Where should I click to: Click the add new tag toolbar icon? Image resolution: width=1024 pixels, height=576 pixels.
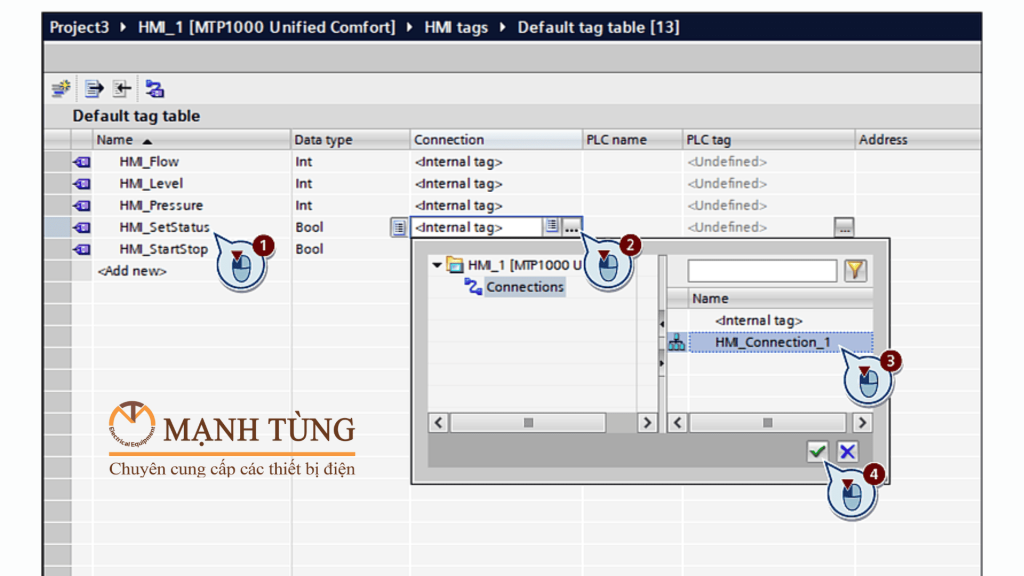61,89
